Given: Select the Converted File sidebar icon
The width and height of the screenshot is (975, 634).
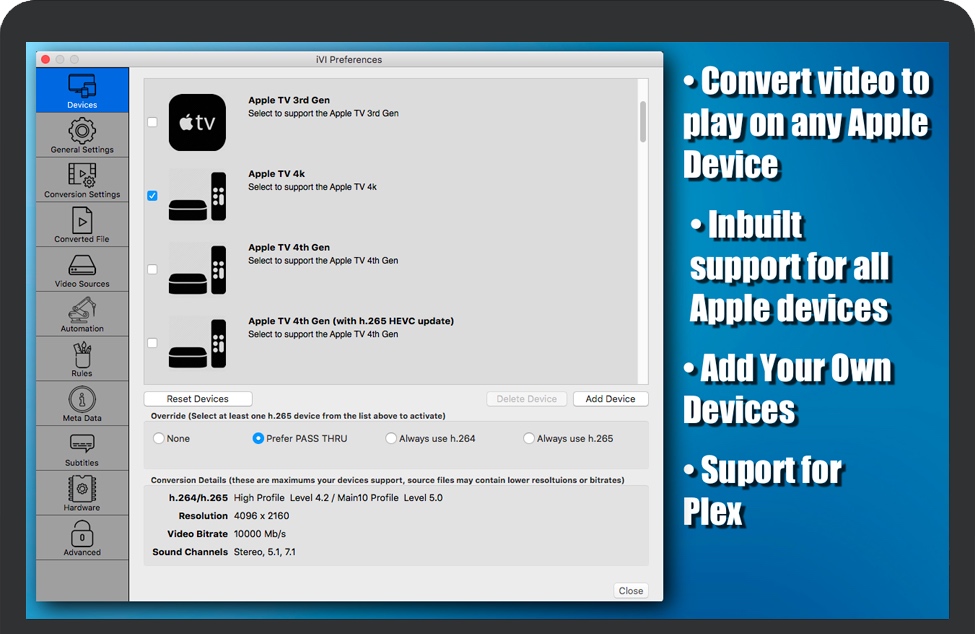Looking at the screenshot, I should coord(82,220).
